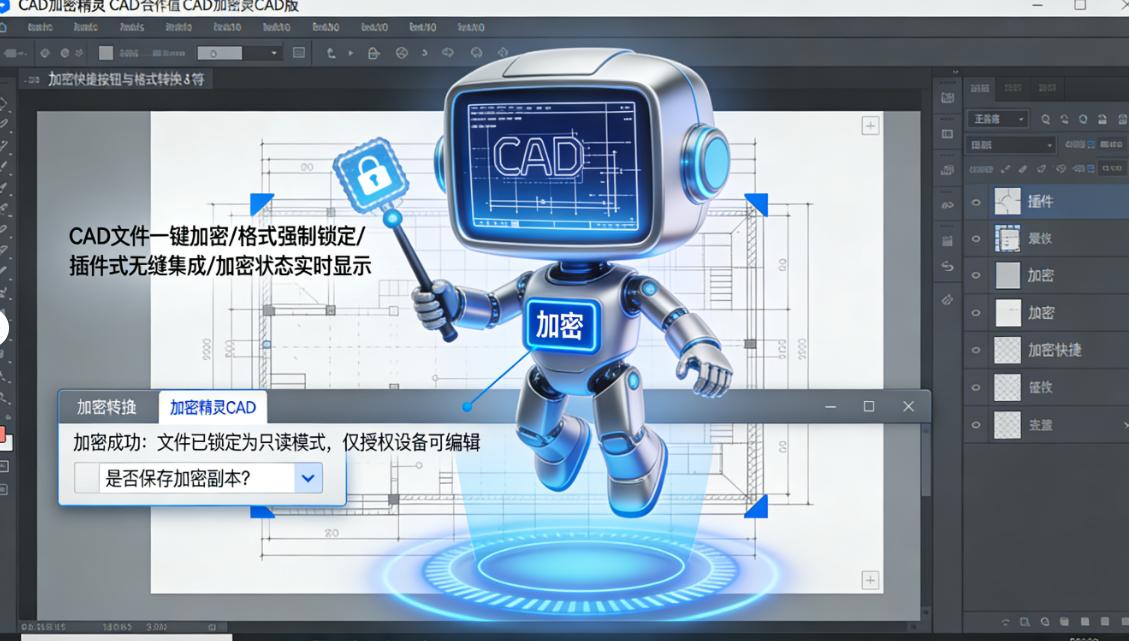
Task: Click the brush icon in the panel sidebar
Action: click(947, 298)
